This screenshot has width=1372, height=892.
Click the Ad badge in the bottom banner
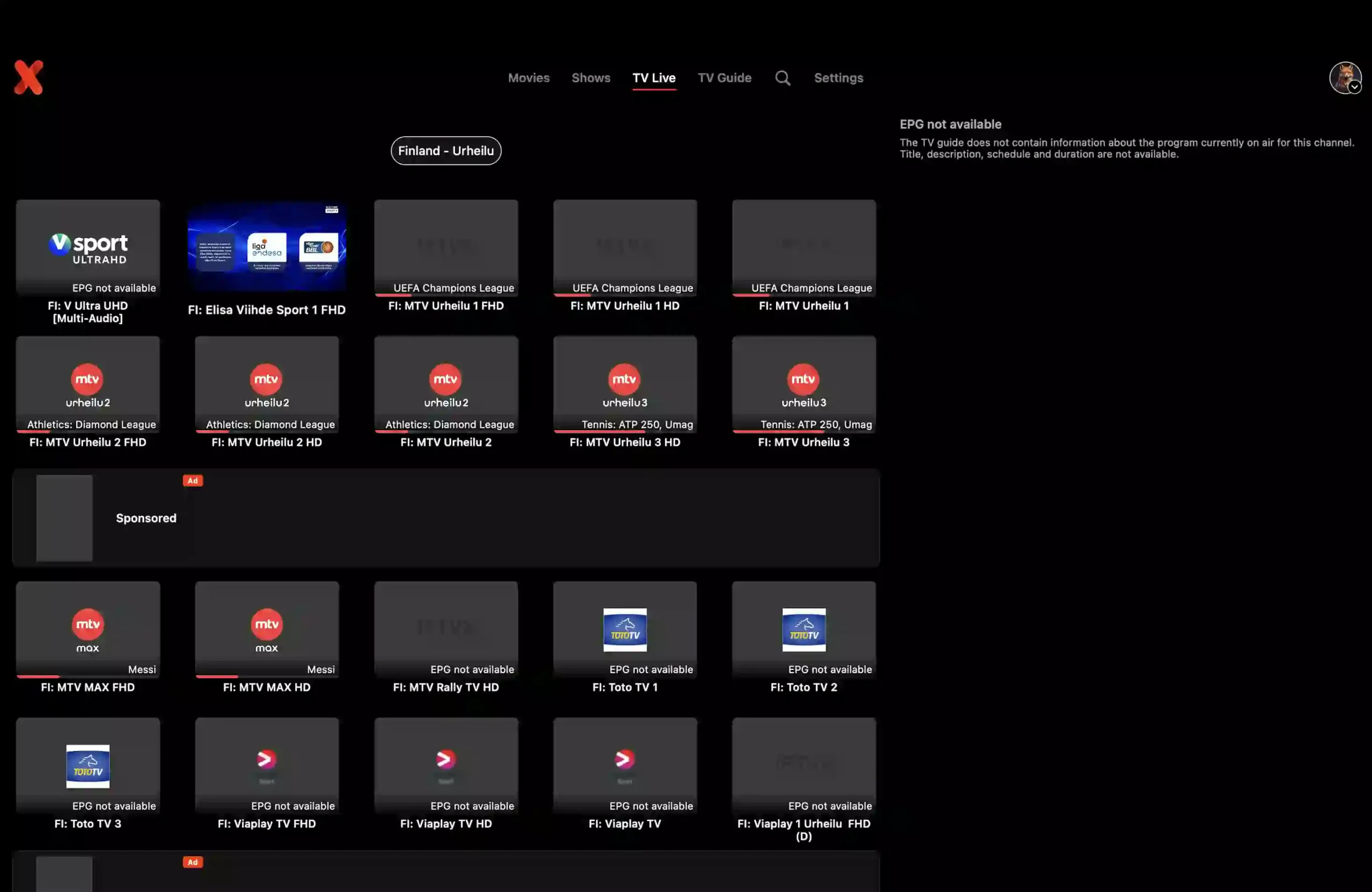(x=192, y=863)
